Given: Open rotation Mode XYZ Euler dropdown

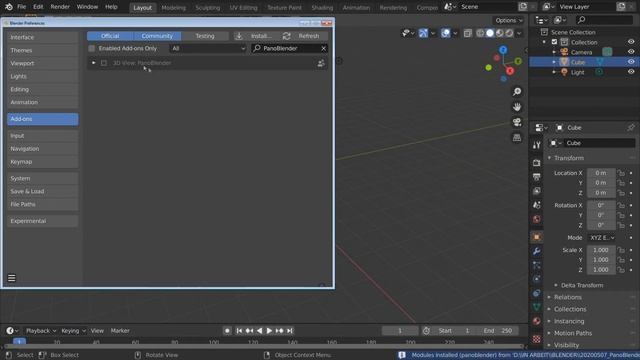Looking at the screenshot, I should (602, 238).
